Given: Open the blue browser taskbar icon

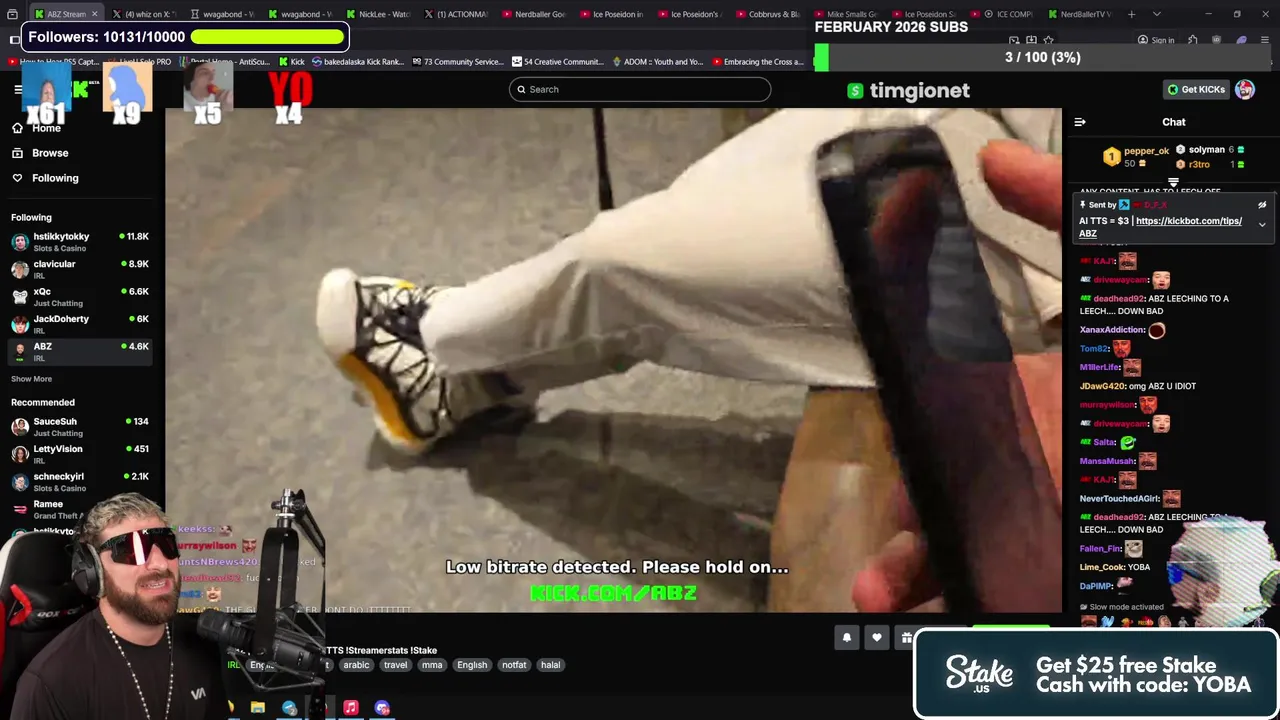Looking at the screenshot, I should [x=289, y=708].
